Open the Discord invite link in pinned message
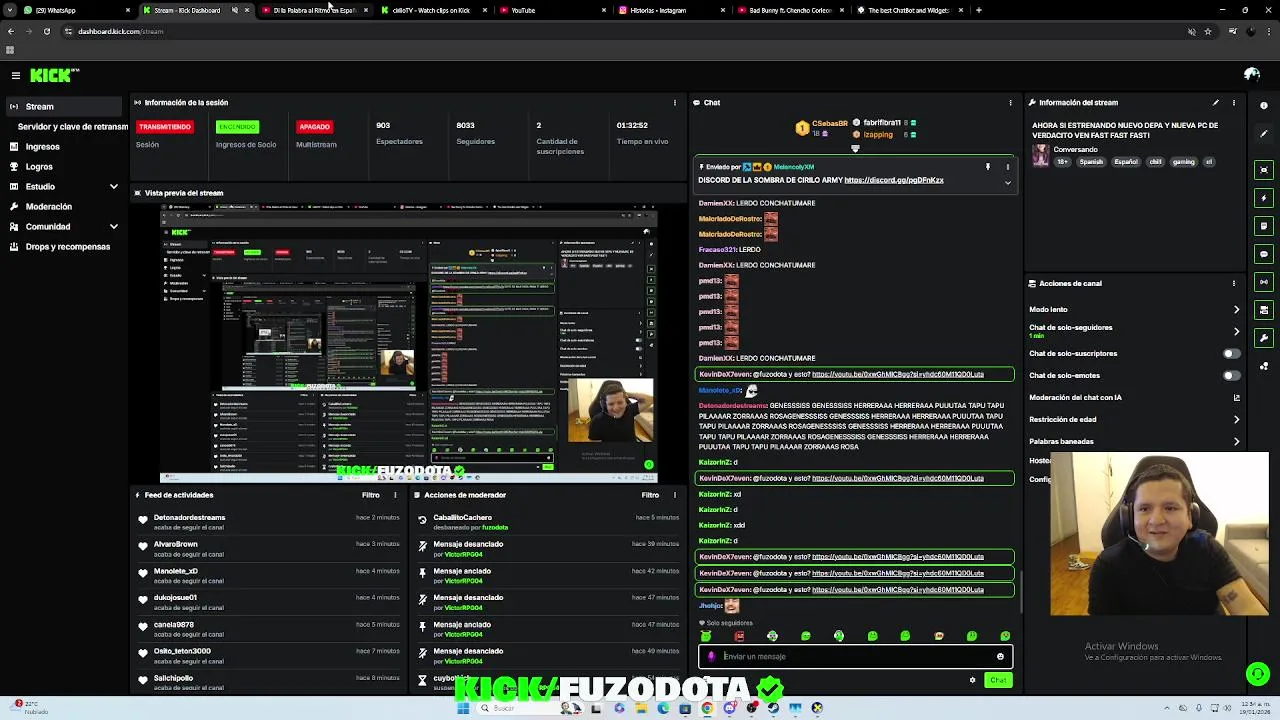Screen dimensions: 1280x720 click(x=894, y=180)
